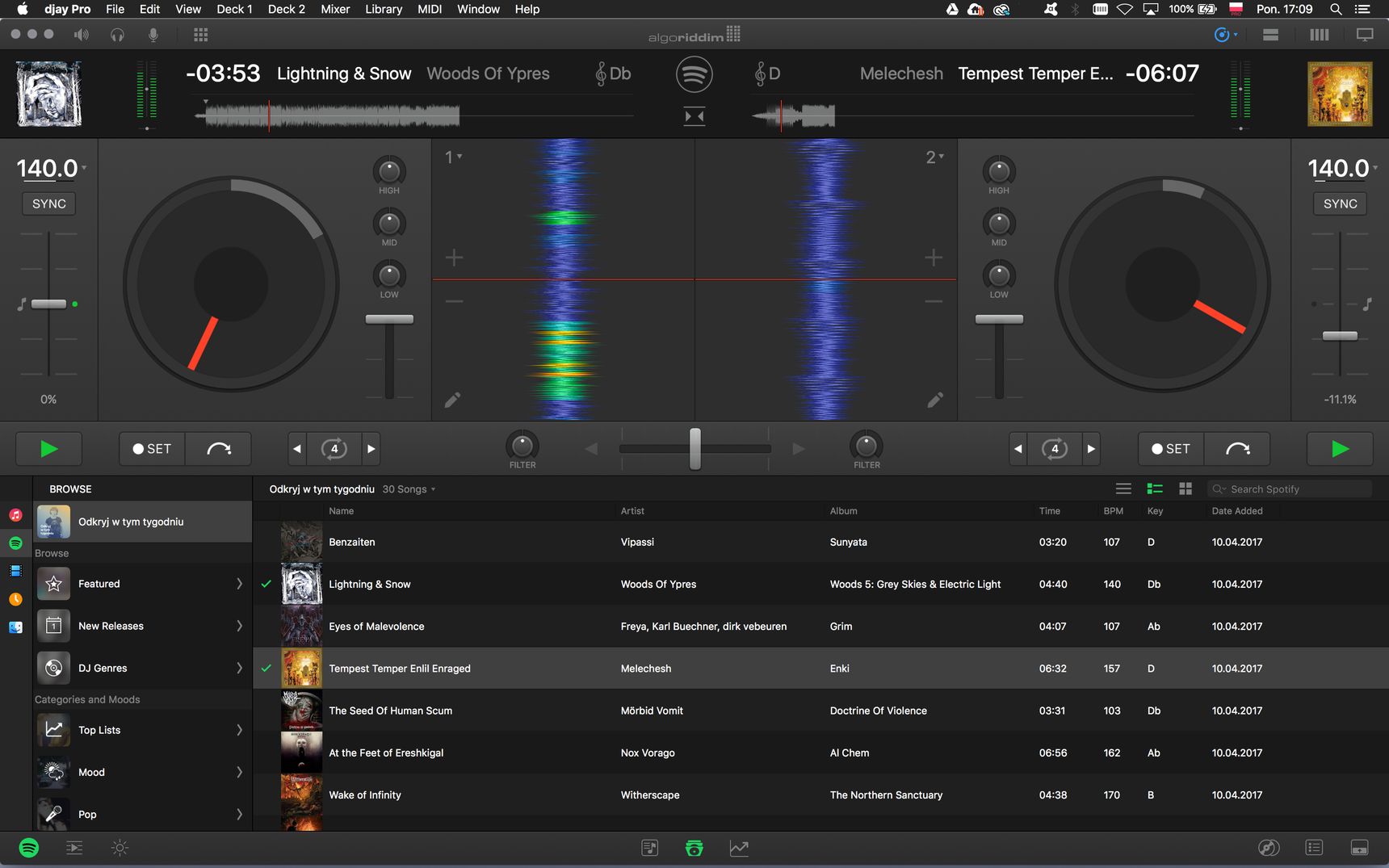Click the queue panel icon in bottom bar

74,848
